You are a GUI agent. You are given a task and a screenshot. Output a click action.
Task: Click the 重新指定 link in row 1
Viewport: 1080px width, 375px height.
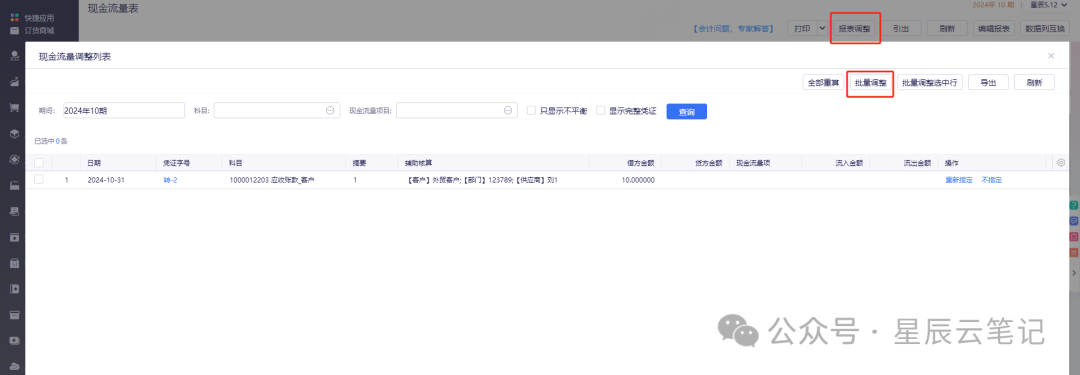pyautogui.click(x=959, y=179)
